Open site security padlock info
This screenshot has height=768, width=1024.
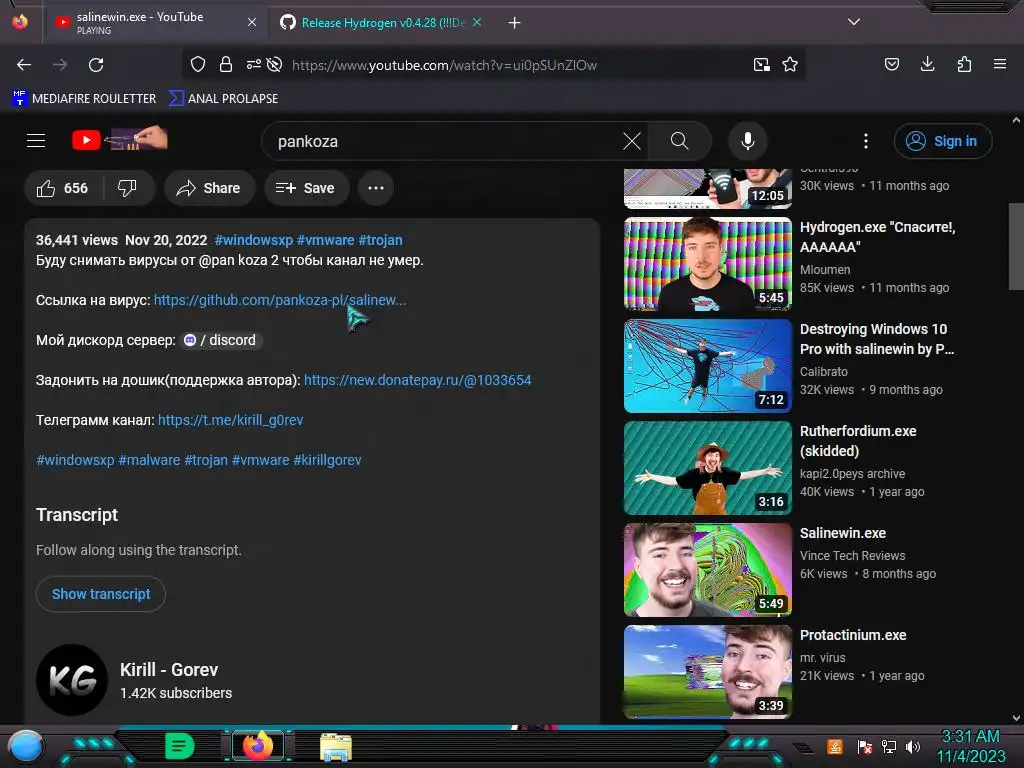pyautogui.click(x=226, y=64)
